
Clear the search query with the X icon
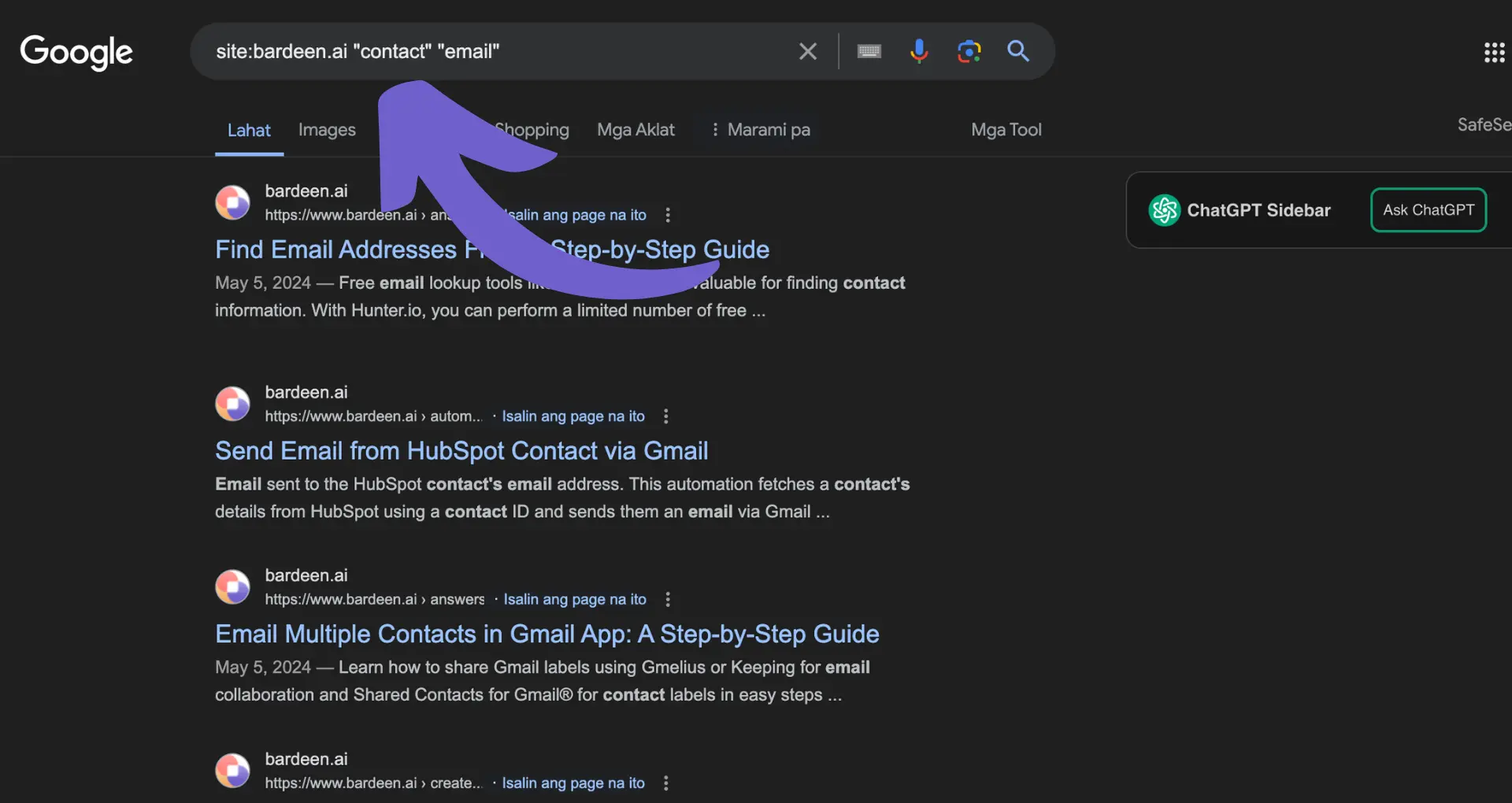(x=807, y=51)
